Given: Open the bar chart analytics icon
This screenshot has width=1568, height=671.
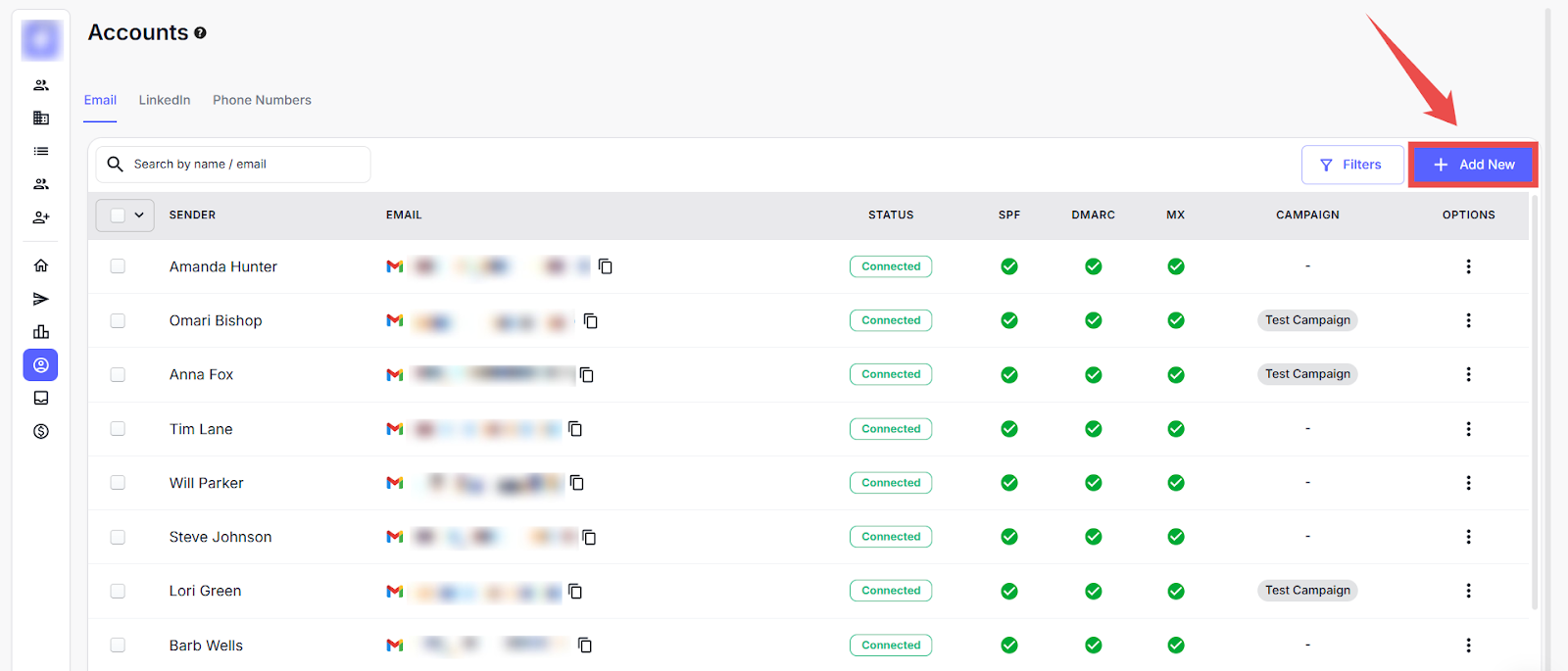Looking at the screenshot, I should pos(41,332).
